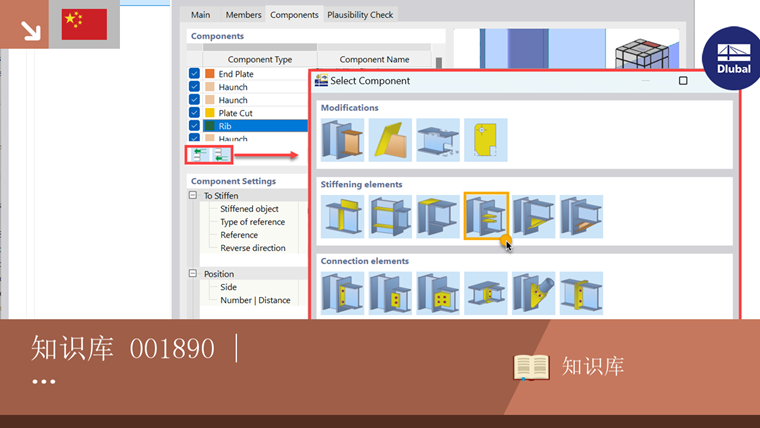This screenshot has width=760, height=428.
Task: Choose the yellow inclined plate cut modification icon
Action: click(390, 140)
